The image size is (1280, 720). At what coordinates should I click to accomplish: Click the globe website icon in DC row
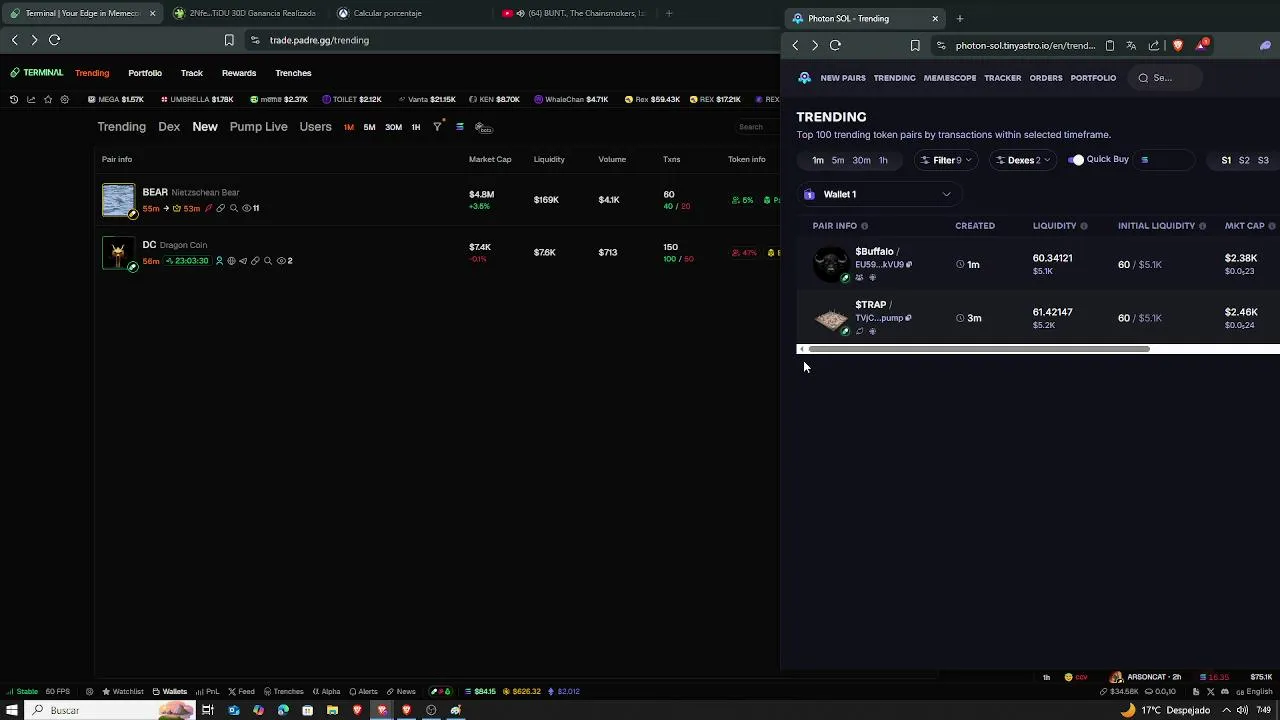click(231, 261)
